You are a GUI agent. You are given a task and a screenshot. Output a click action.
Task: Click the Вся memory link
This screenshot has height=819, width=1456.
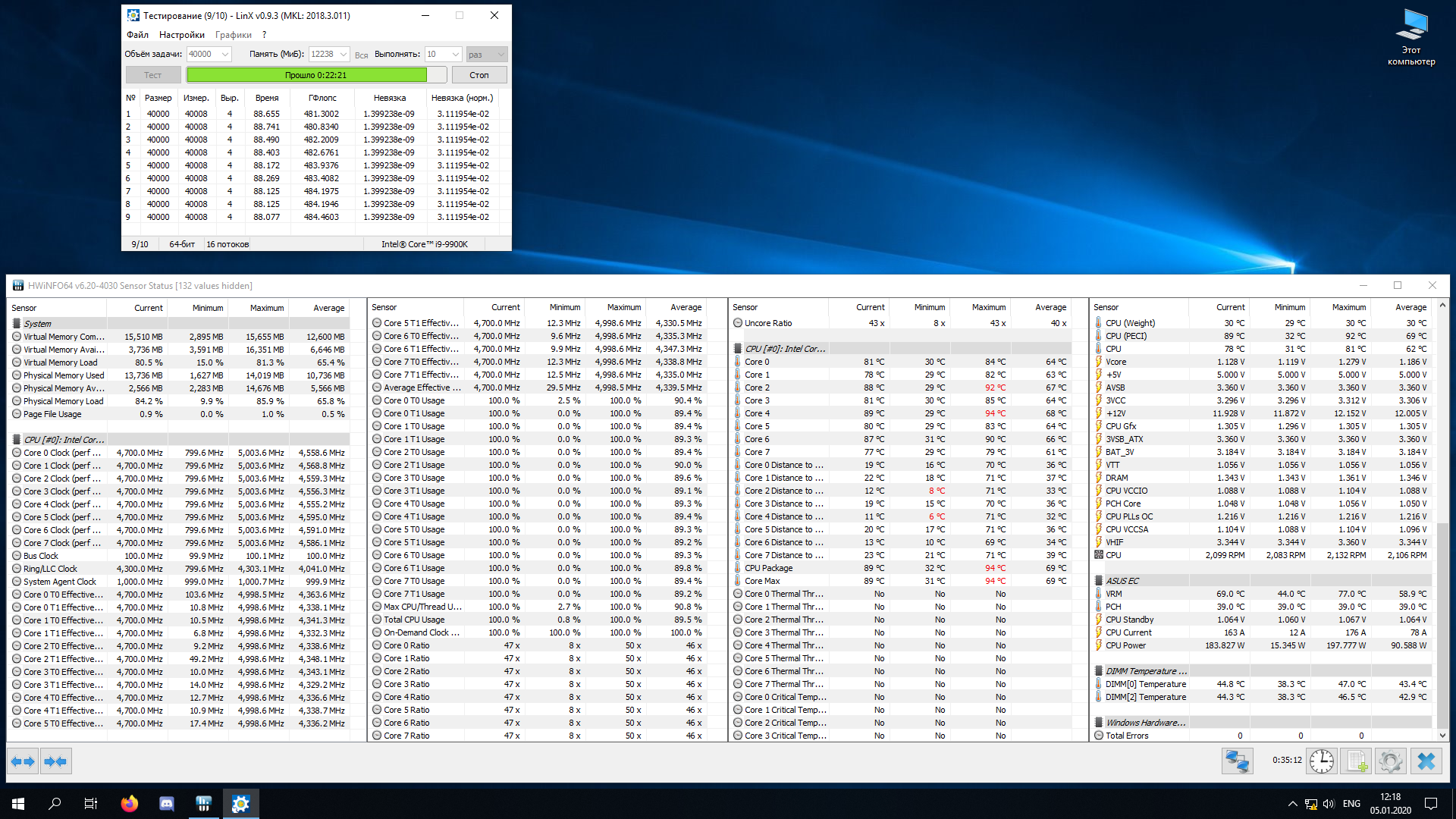point(361,55)
